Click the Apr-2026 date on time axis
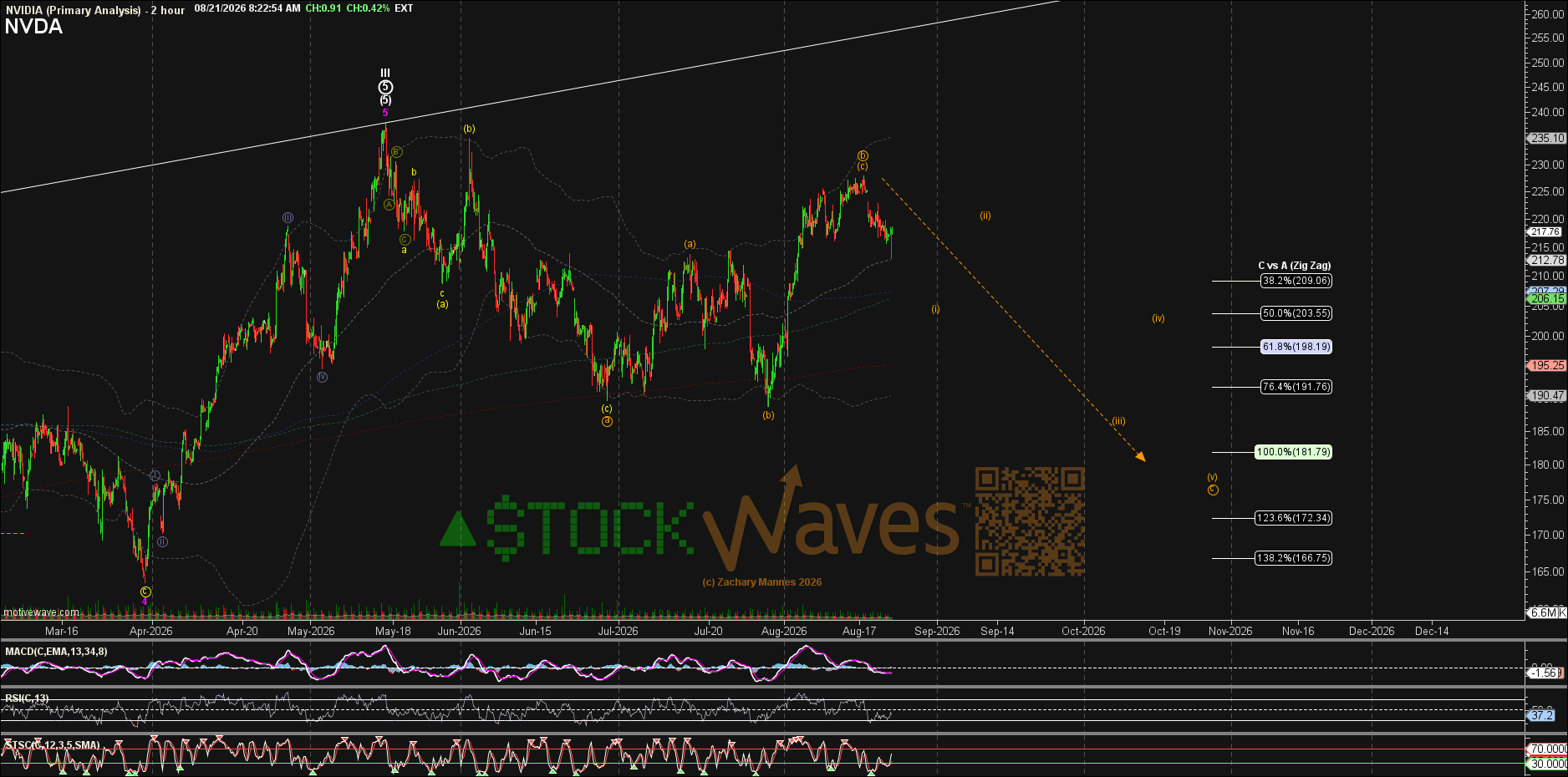 [x=150, y=632]
